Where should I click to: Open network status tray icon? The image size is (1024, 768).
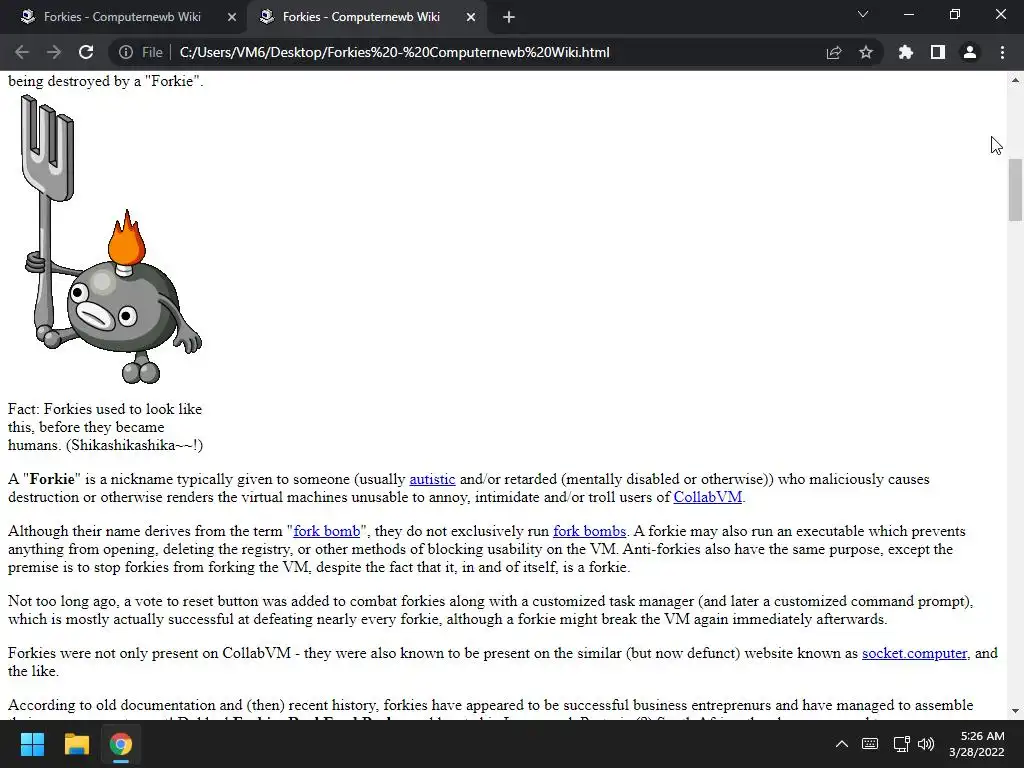pos(901,744)
